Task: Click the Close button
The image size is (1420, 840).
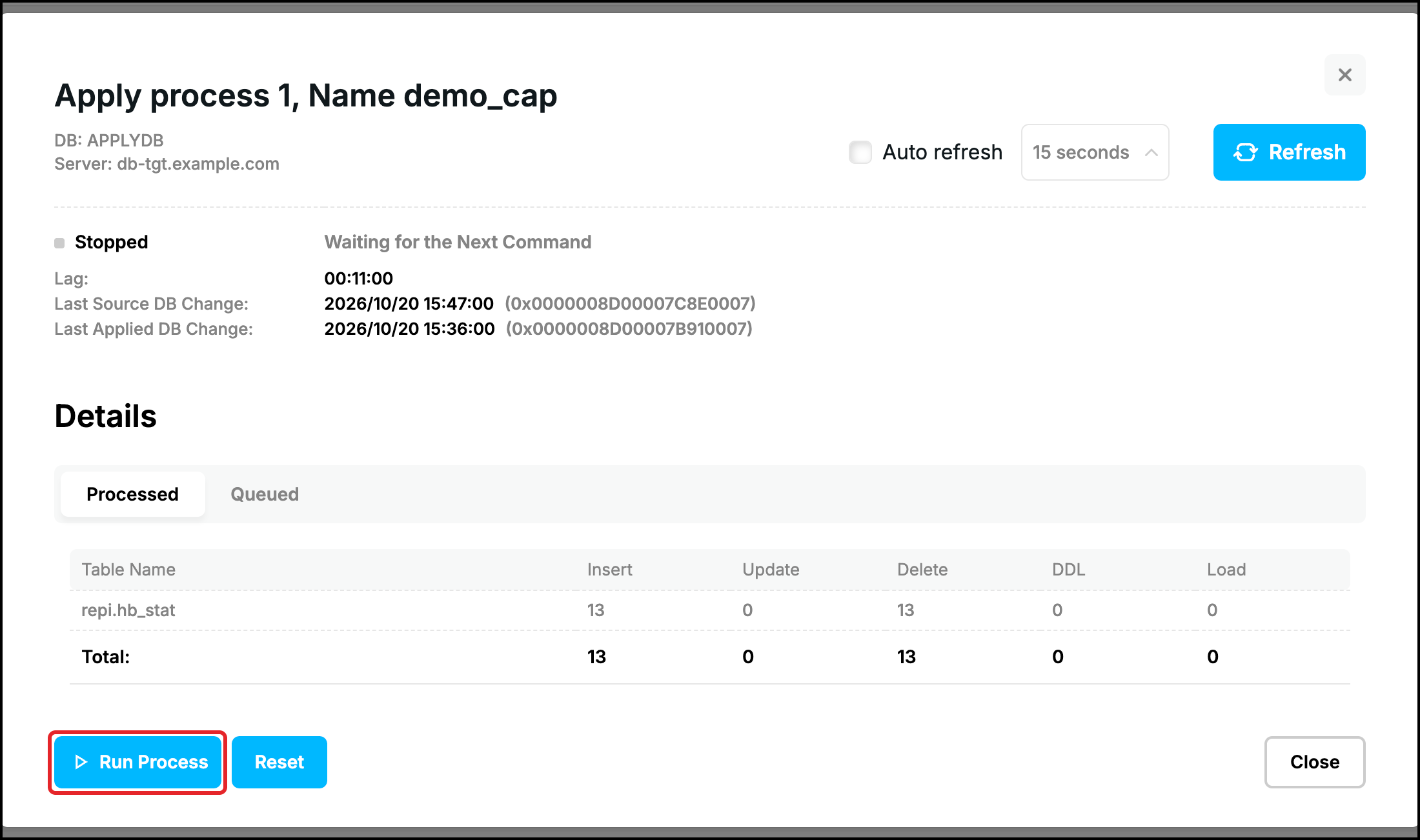Action: click(1315, 762)
